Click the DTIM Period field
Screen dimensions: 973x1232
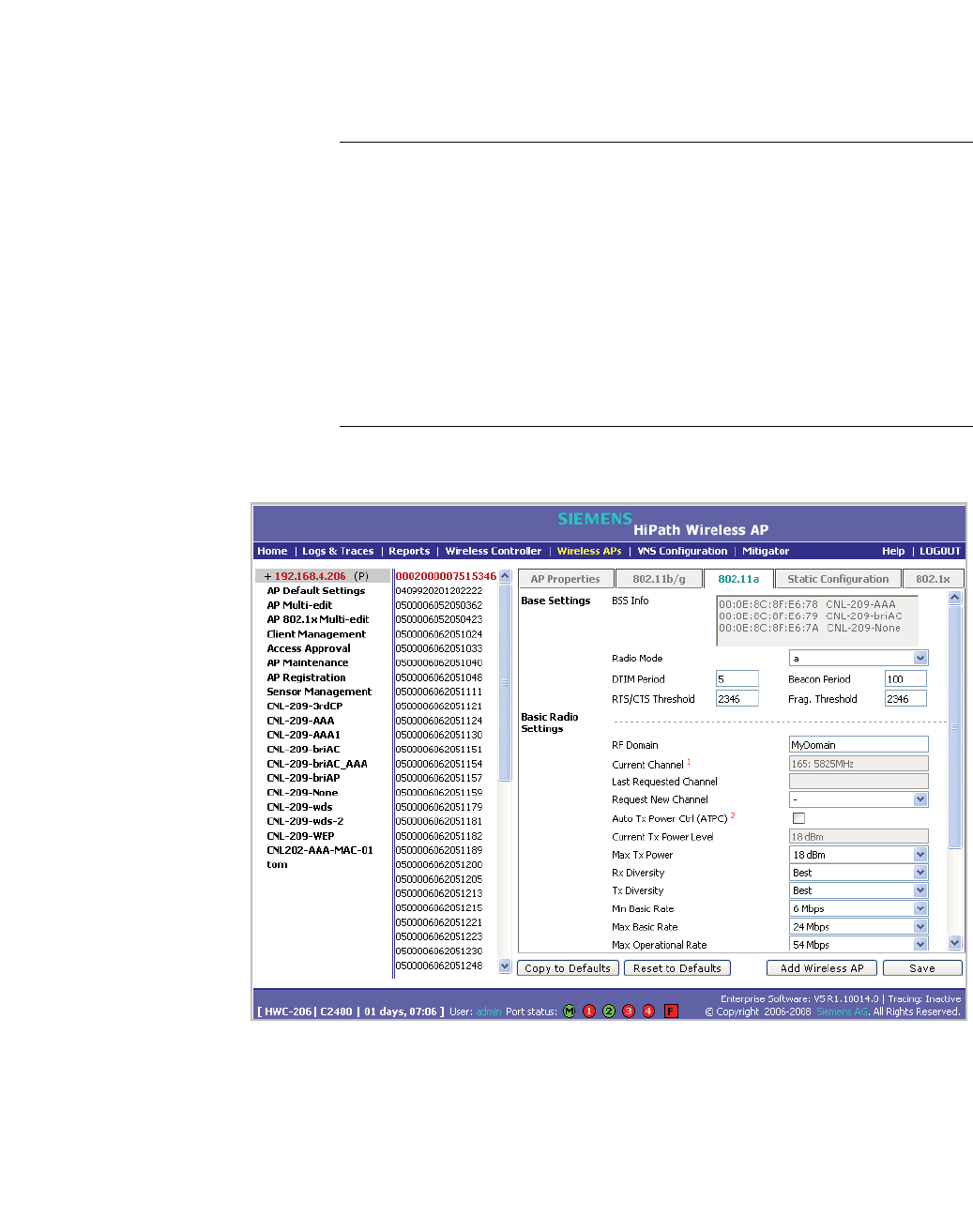click(737, 678)
